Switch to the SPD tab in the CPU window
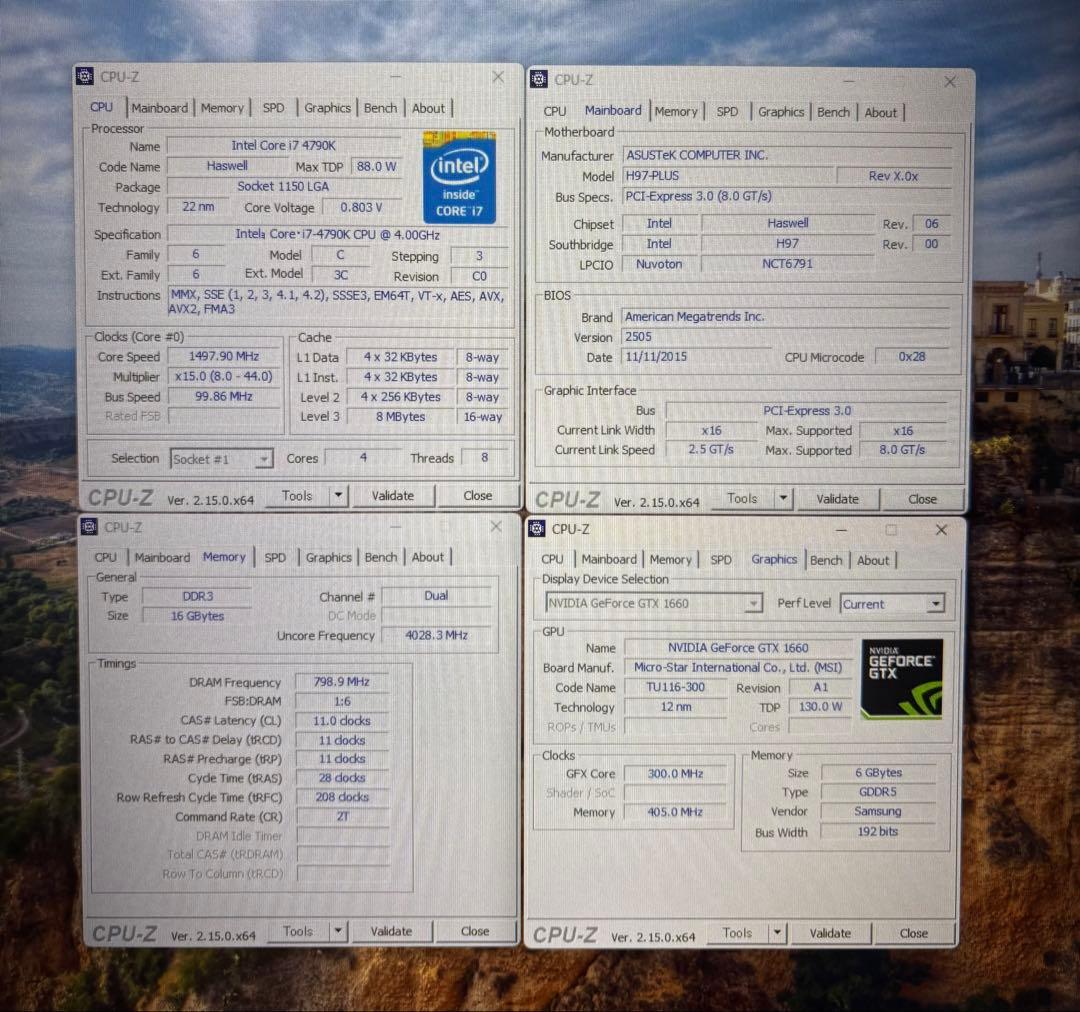The width and height of the screenshot is (1080, 1012). [x=272, y=107]
